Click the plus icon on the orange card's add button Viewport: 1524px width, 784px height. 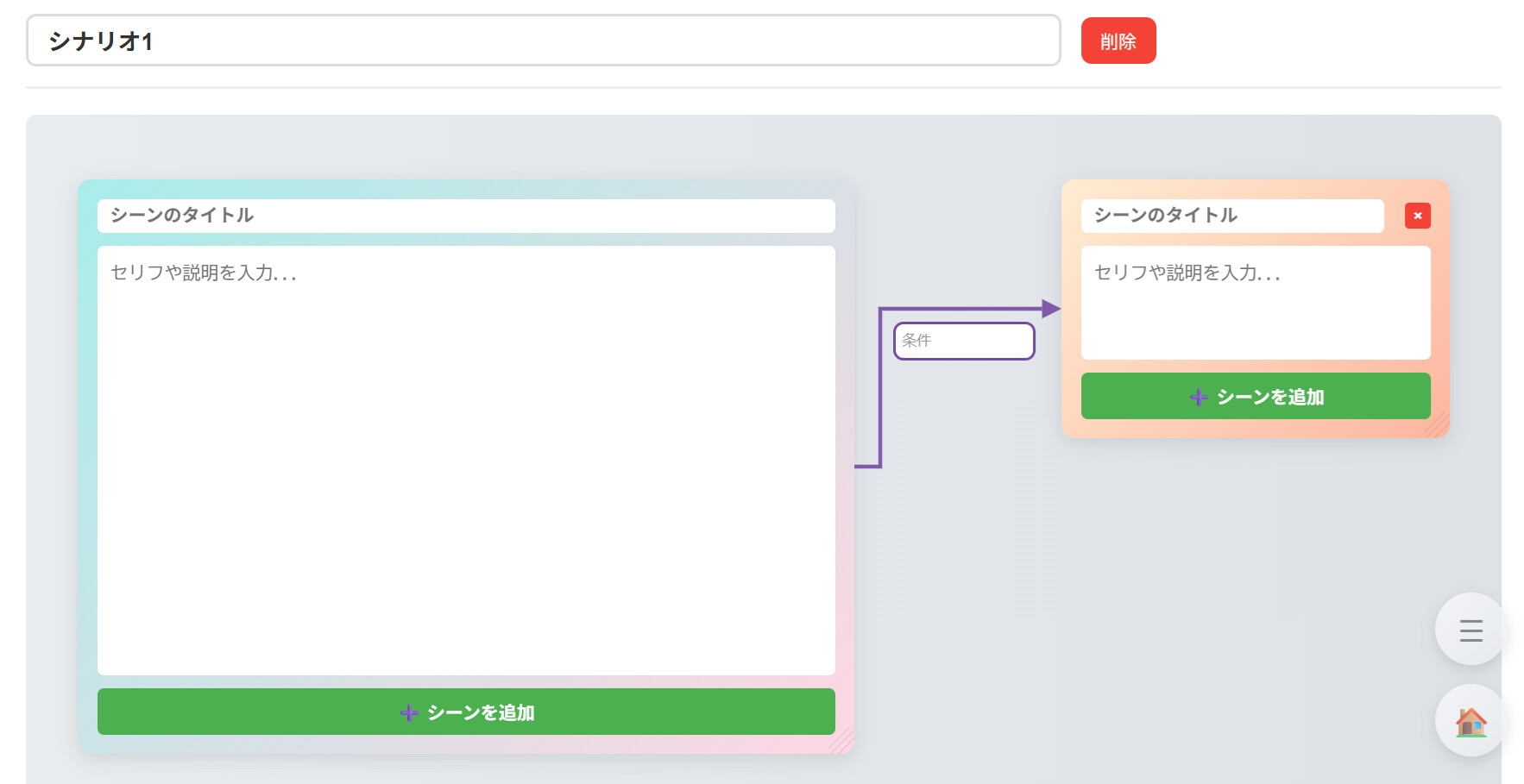point(1198,397)
